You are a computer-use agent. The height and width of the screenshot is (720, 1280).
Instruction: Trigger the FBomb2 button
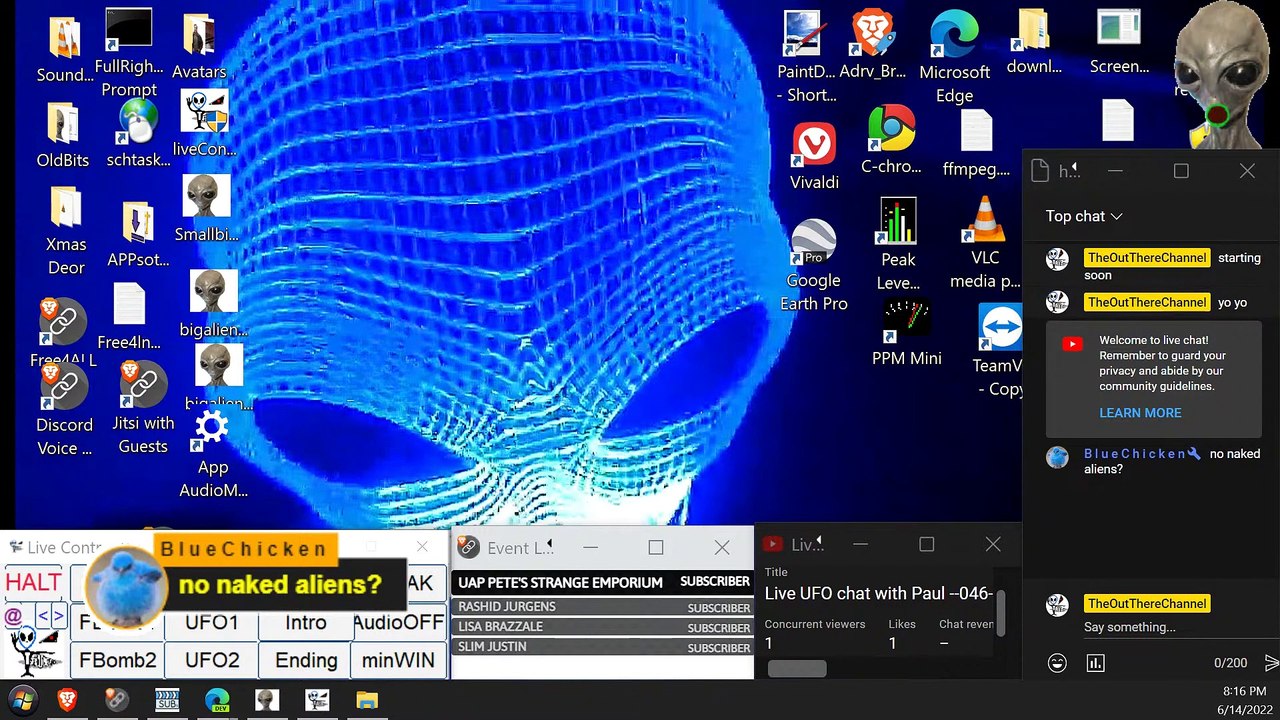(x=118, y=660)
